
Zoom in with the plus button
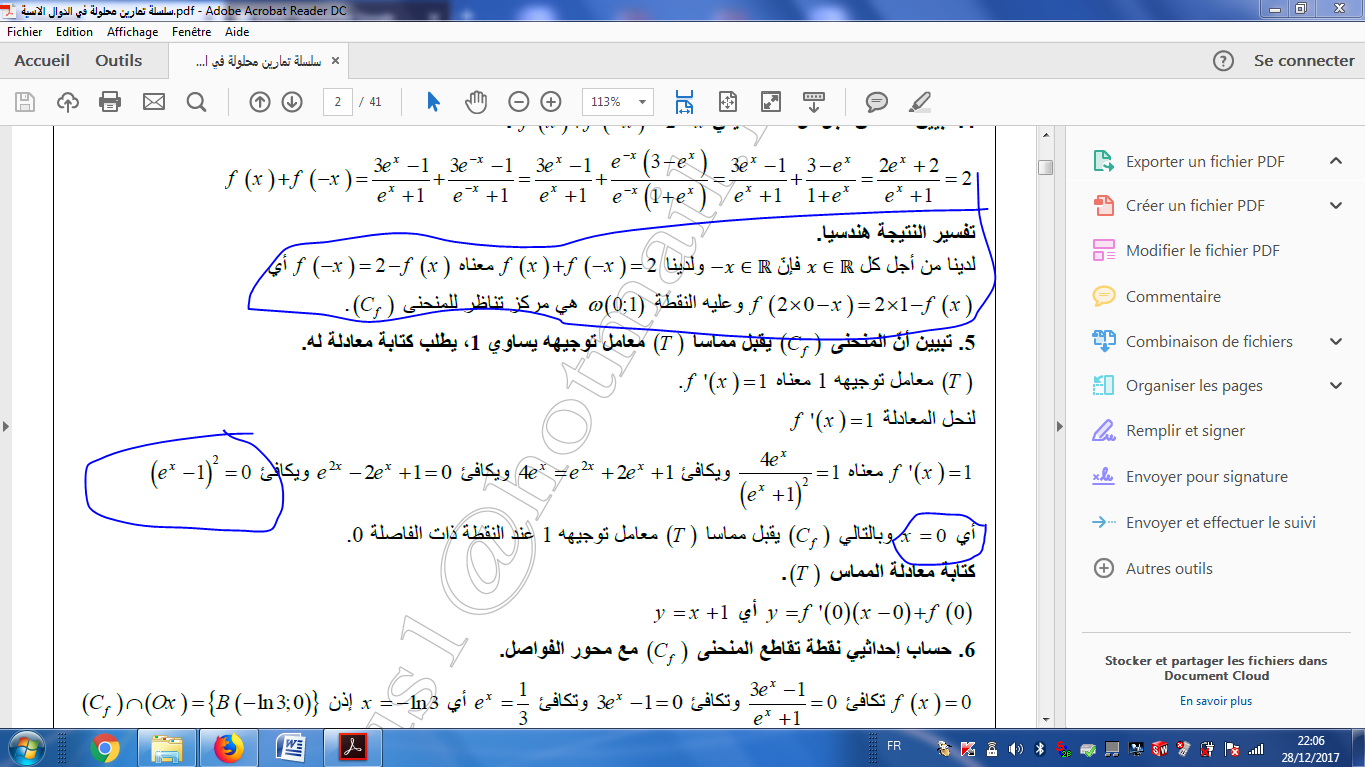click(551, 102)
